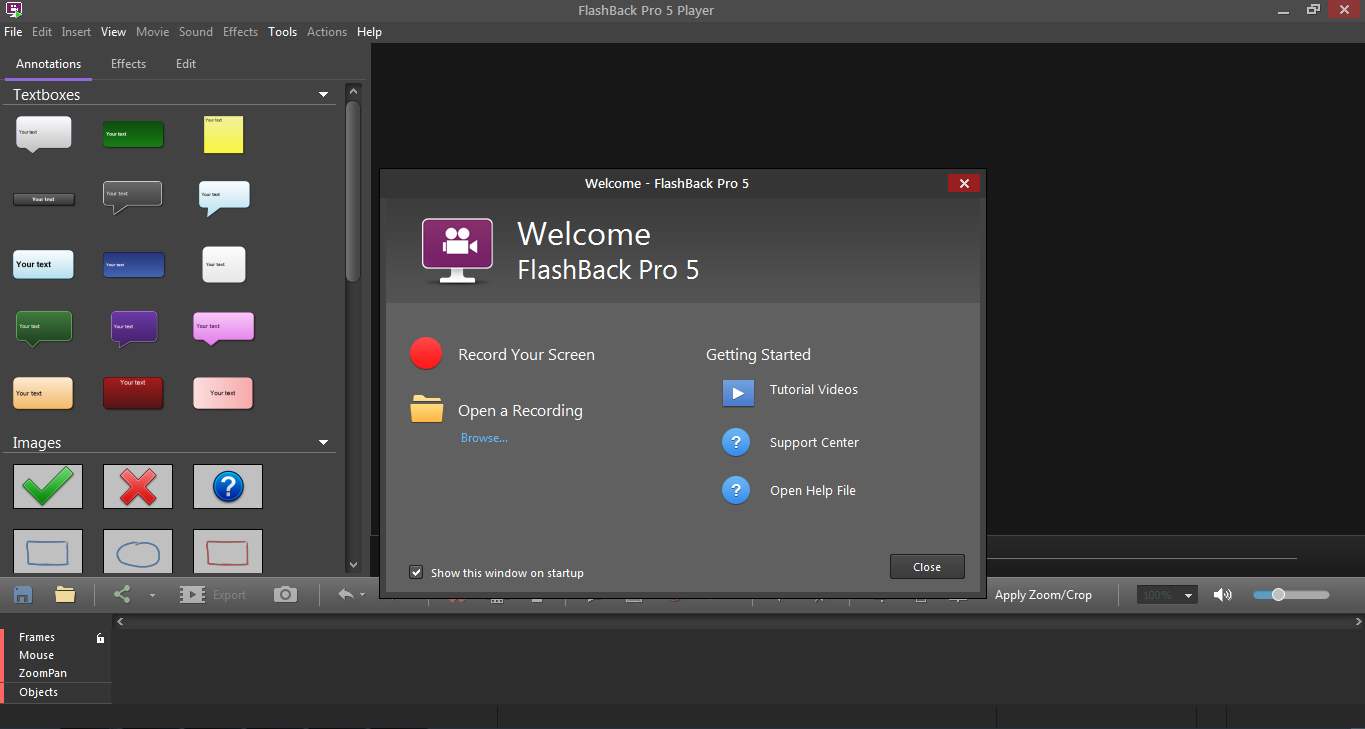Open the undo history dropdown arrow
1365x729 pixels.
(x=362, y=595)
